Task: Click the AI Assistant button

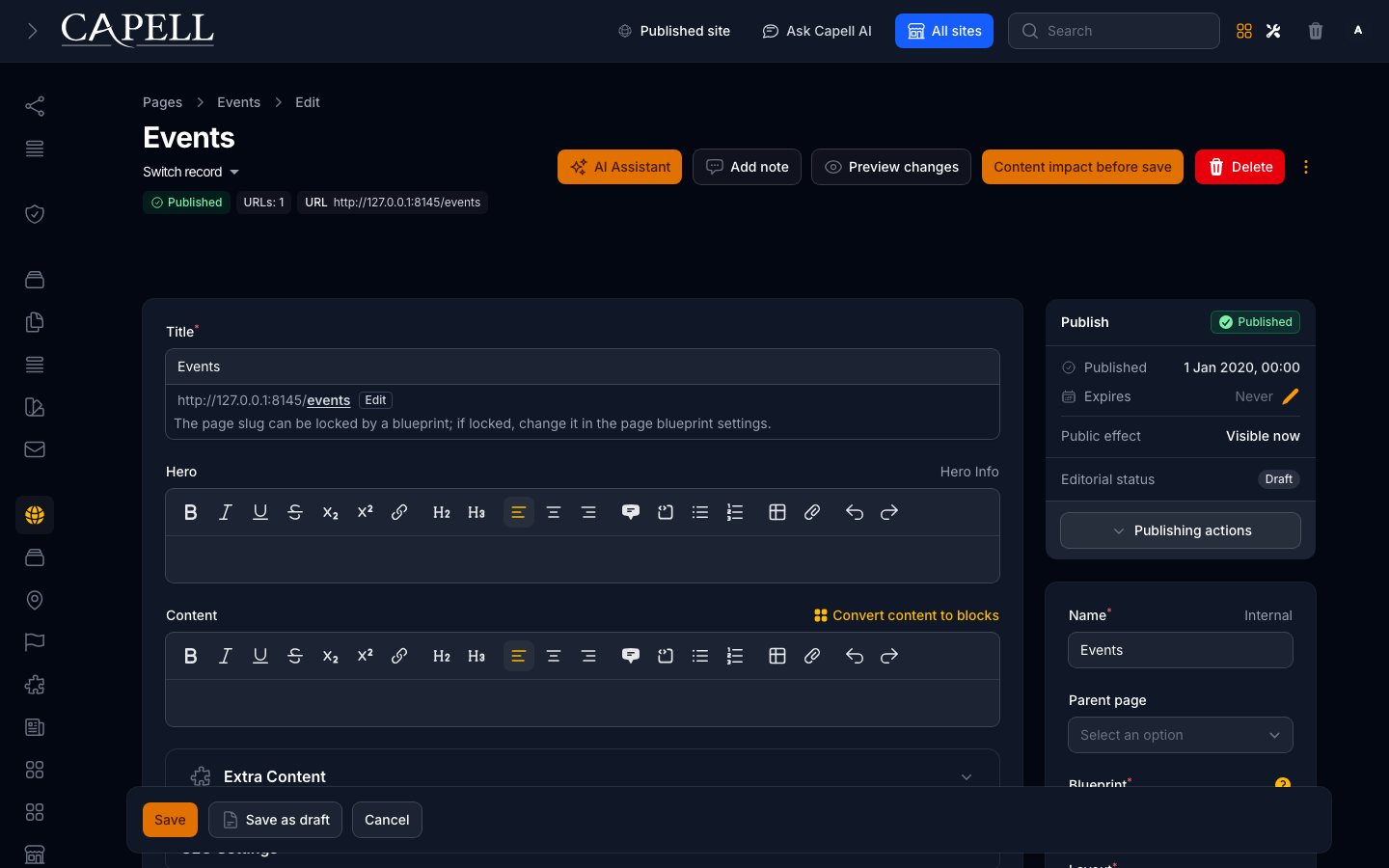Action: (x=619, y=167)
